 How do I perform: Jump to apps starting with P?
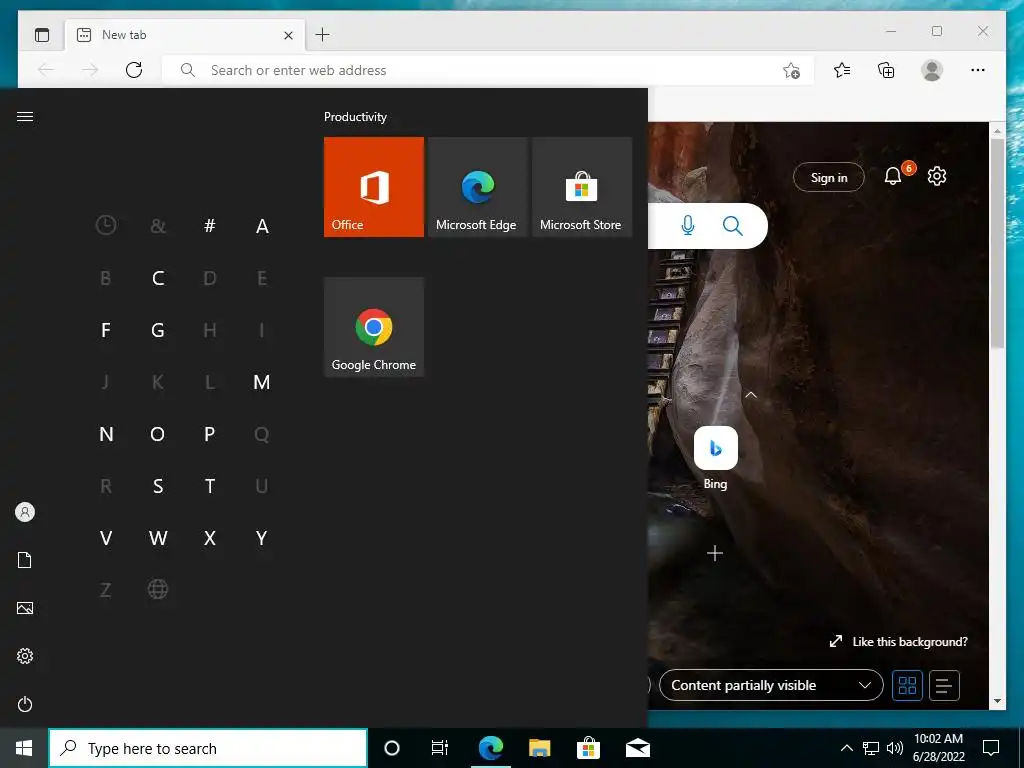pyautogui.click(x=210, y=434)
